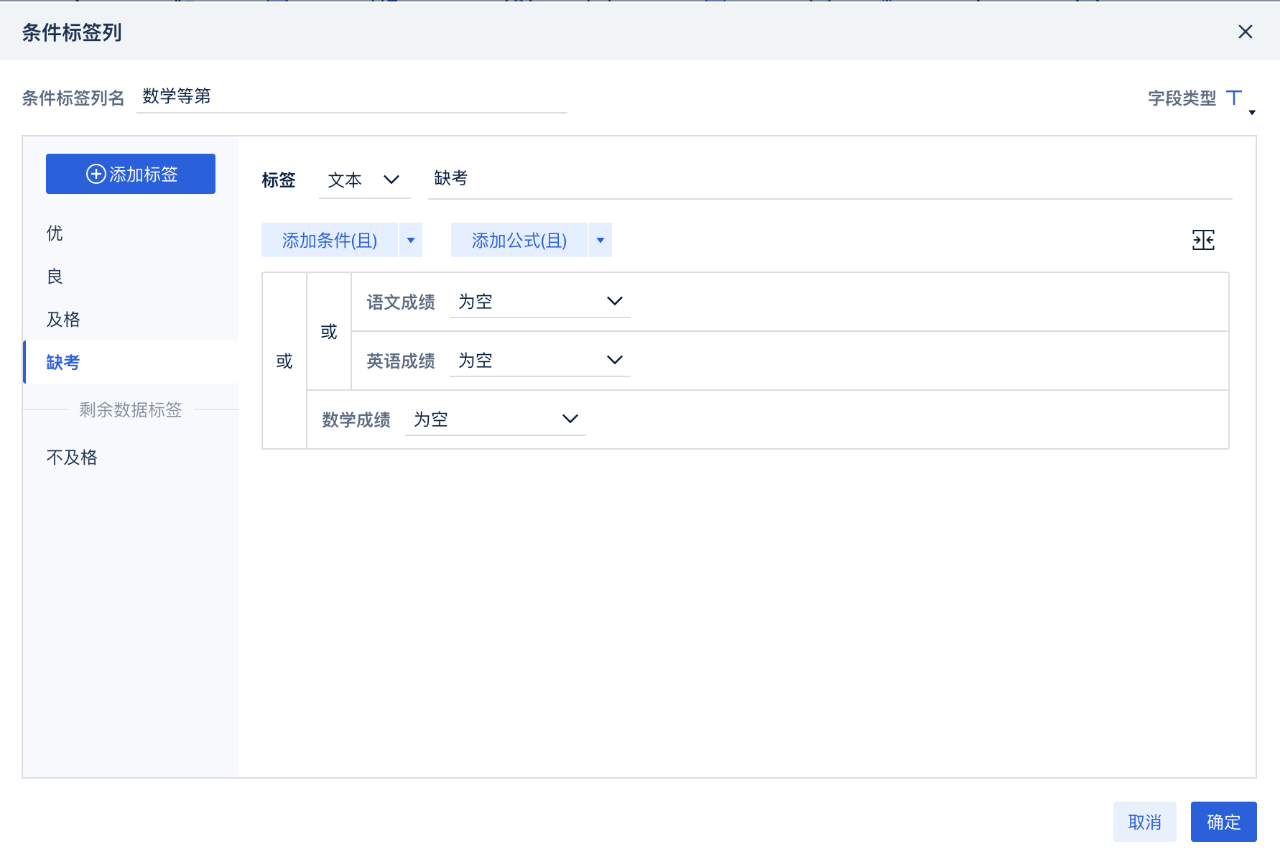The height and width of the screenshot is (866, 1280).
Task: Open the arrow menu beside 添加条件(且)
Action: (x=410, y=240)
